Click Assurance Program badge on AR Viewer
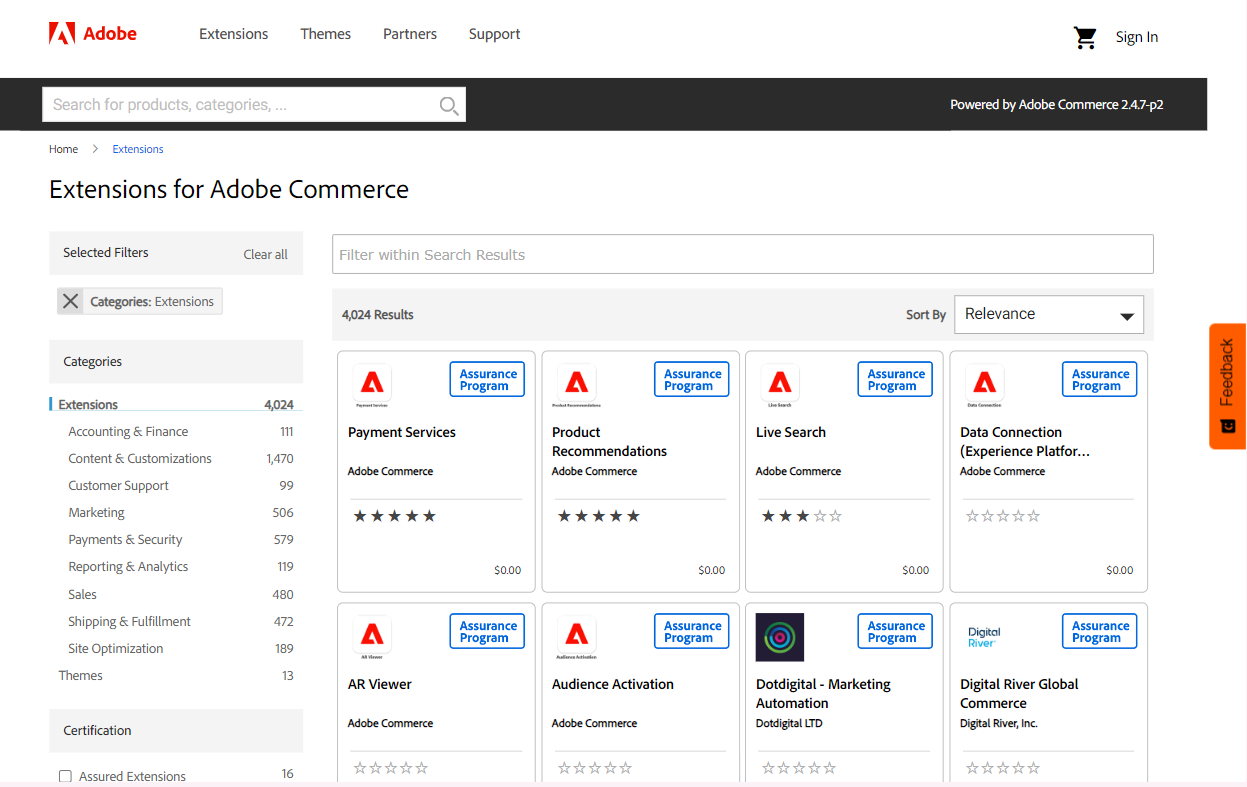1247x787 pixels. [487, 631]
